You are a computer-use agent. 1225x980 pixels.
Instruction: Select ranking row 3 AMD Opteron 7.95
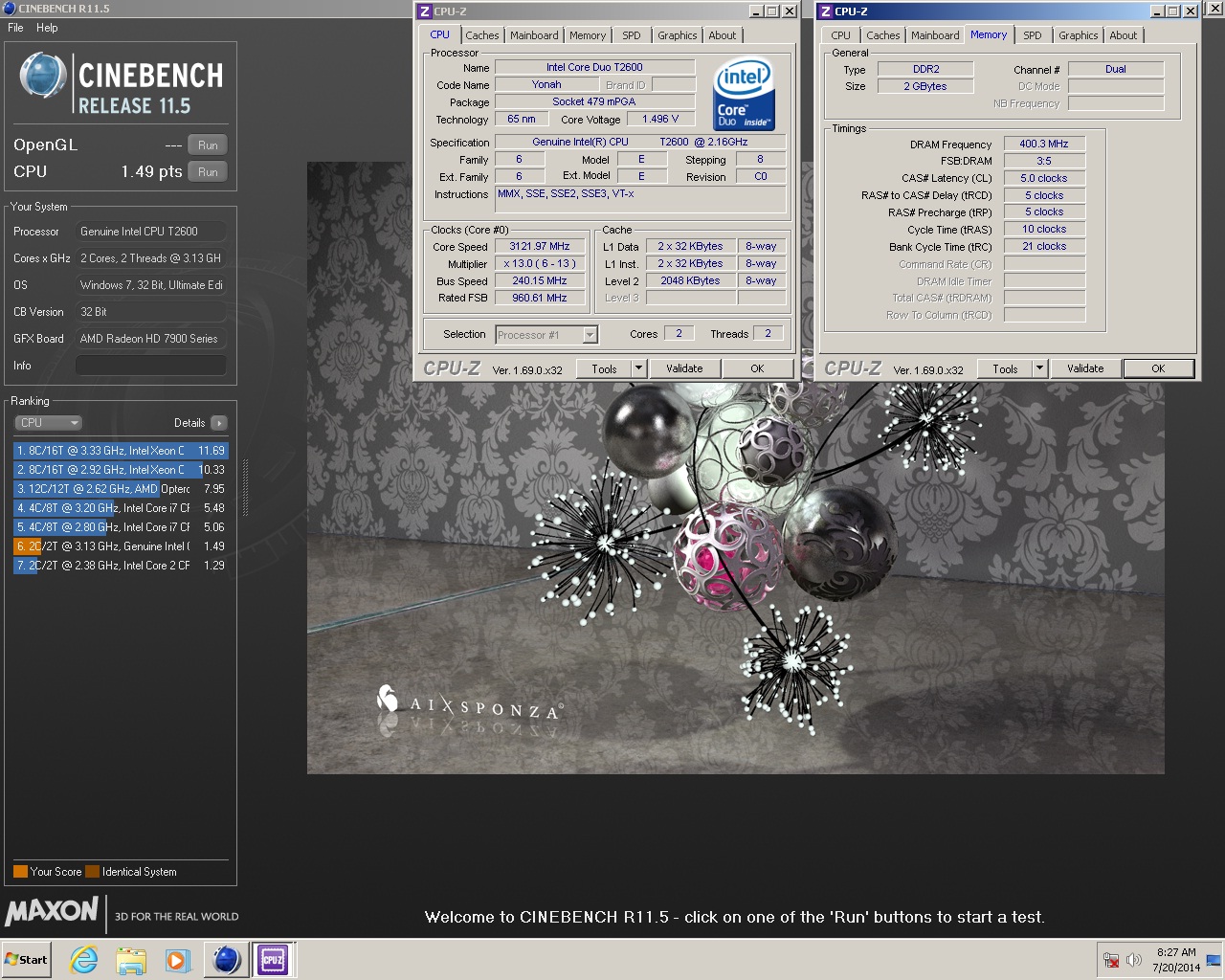coord(121,489)
